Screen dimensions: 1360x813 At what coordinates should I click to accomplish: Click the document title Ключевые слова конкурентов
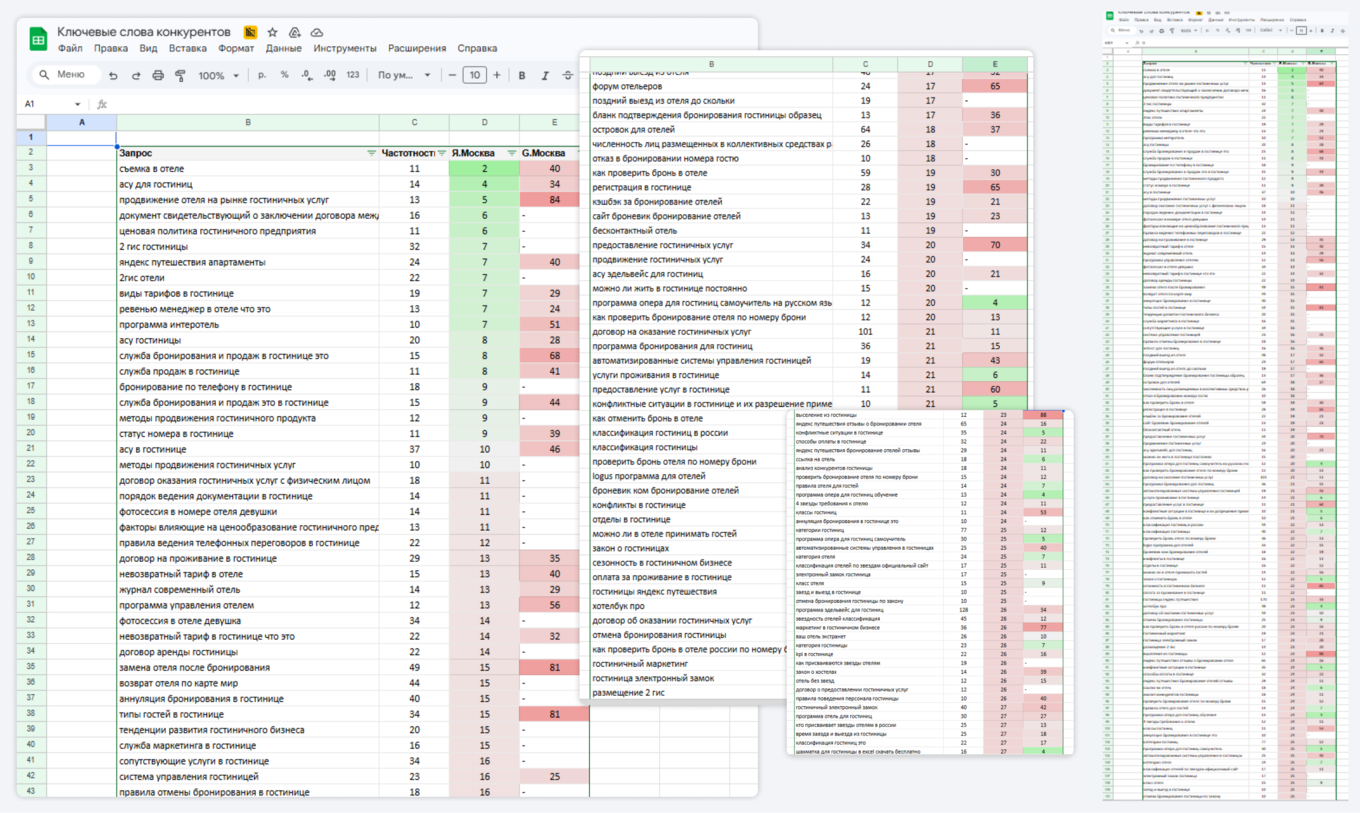[x=144, y=32]
